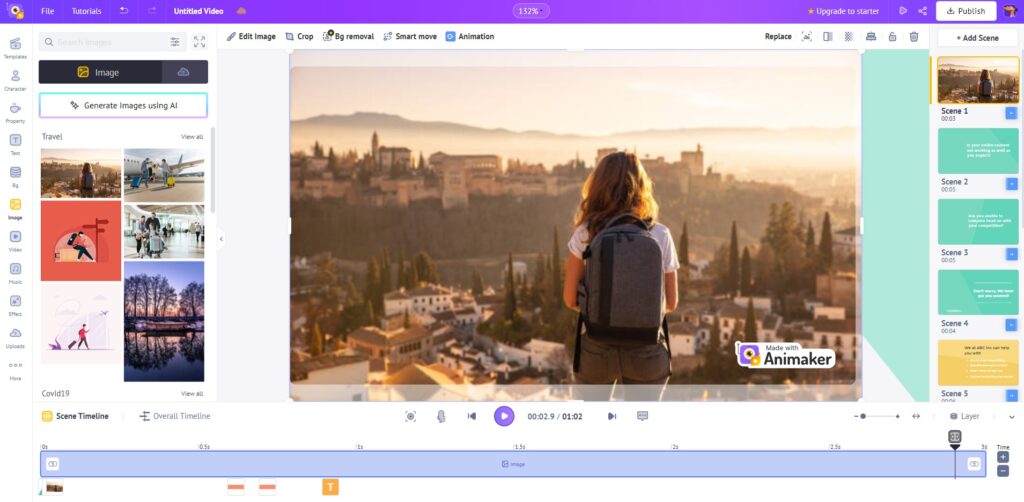Screen dimensions: 1024x502
Task: Click the microphone voiceover icon
Action: [441, 416]
